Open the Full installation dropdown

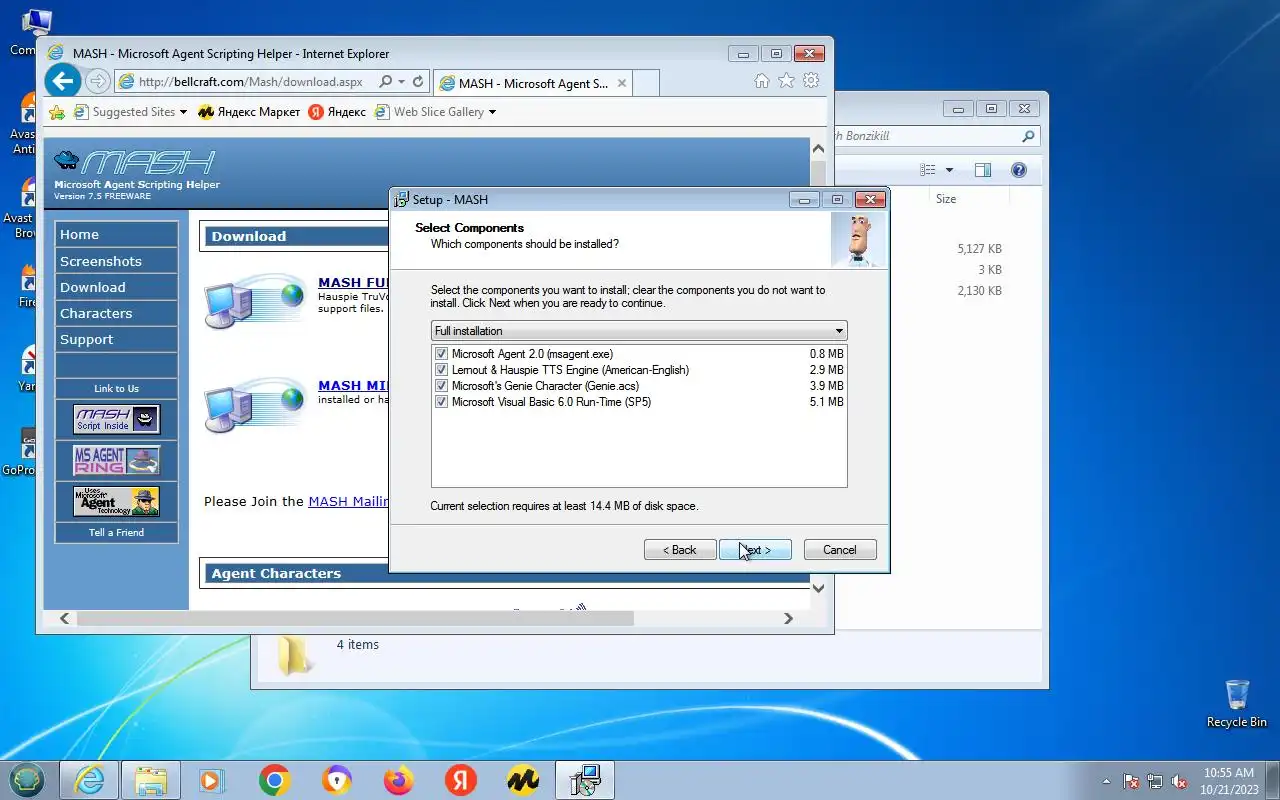tap(639, 331)
